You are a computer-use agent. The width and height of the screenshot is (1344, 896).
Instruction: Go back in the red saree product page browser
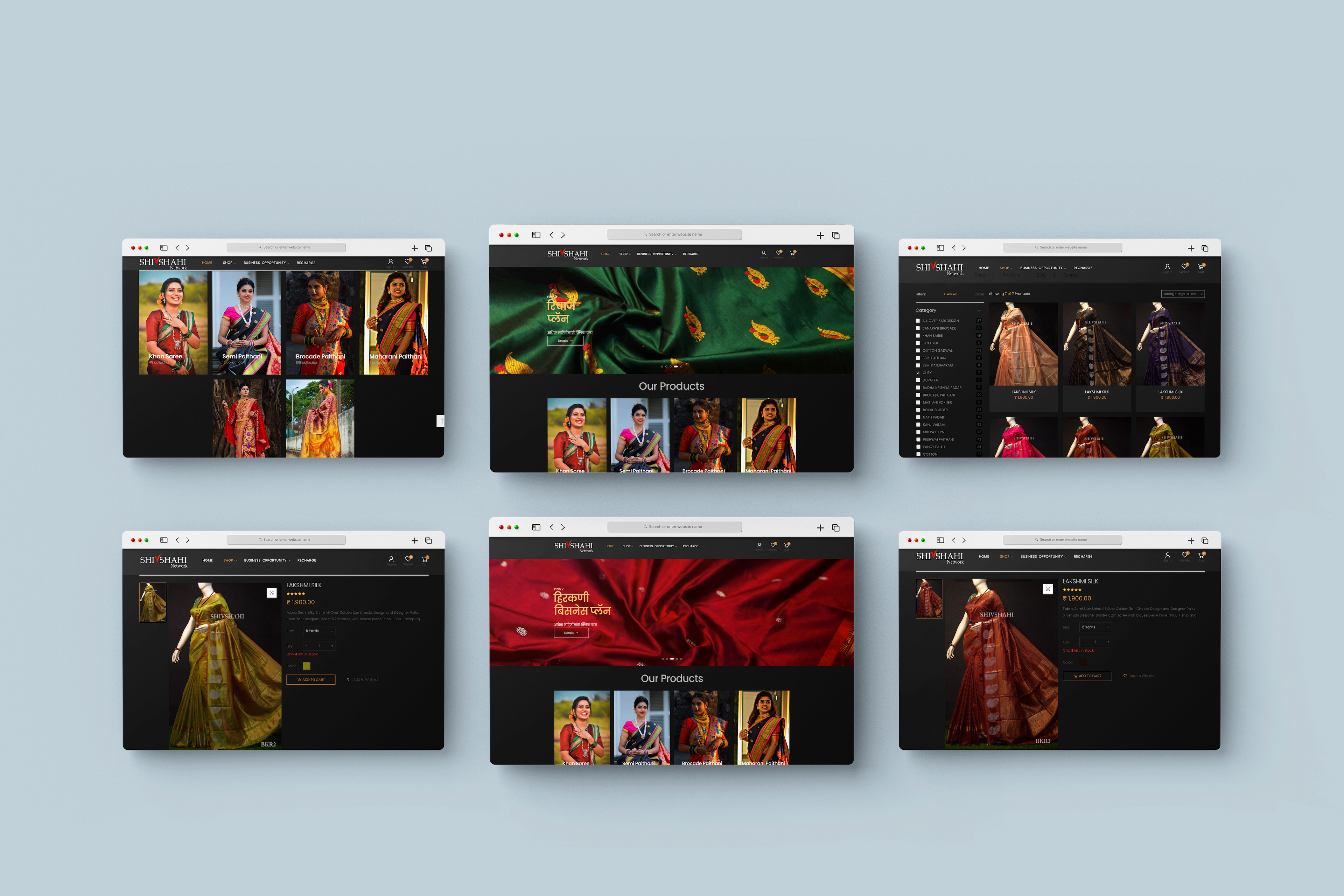953,540
